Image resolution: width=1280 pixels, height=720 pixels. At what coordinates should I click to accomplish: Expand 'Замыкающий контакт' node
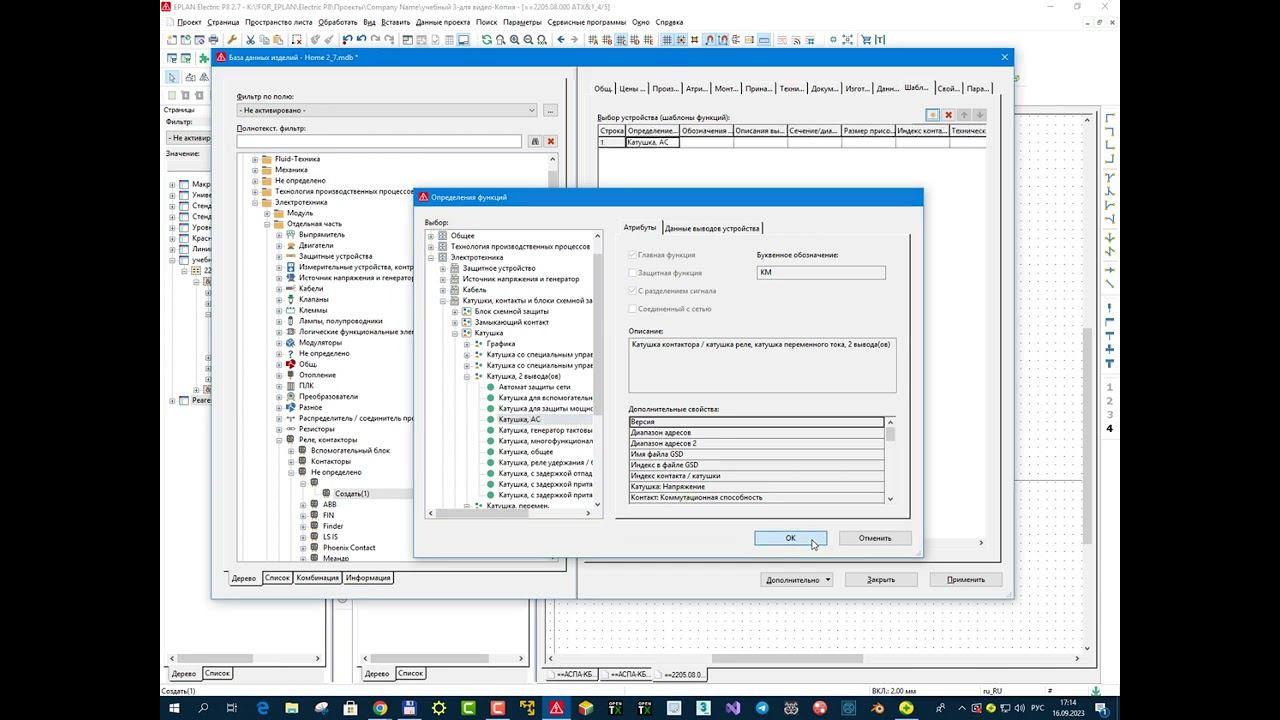pyautogui.click(x=455, y=322)
